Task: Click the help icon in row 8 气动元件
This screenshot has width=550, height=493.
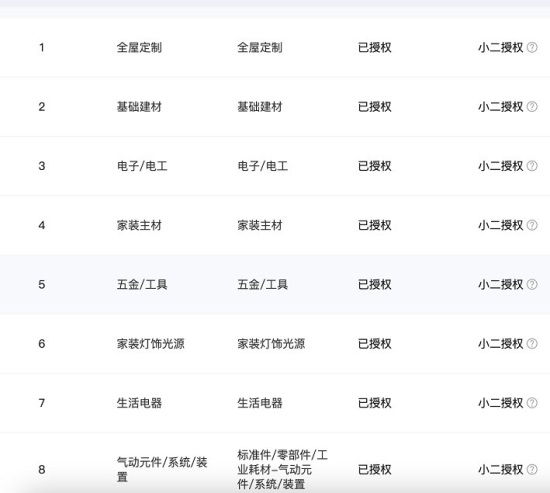Action: click(532, 469)
